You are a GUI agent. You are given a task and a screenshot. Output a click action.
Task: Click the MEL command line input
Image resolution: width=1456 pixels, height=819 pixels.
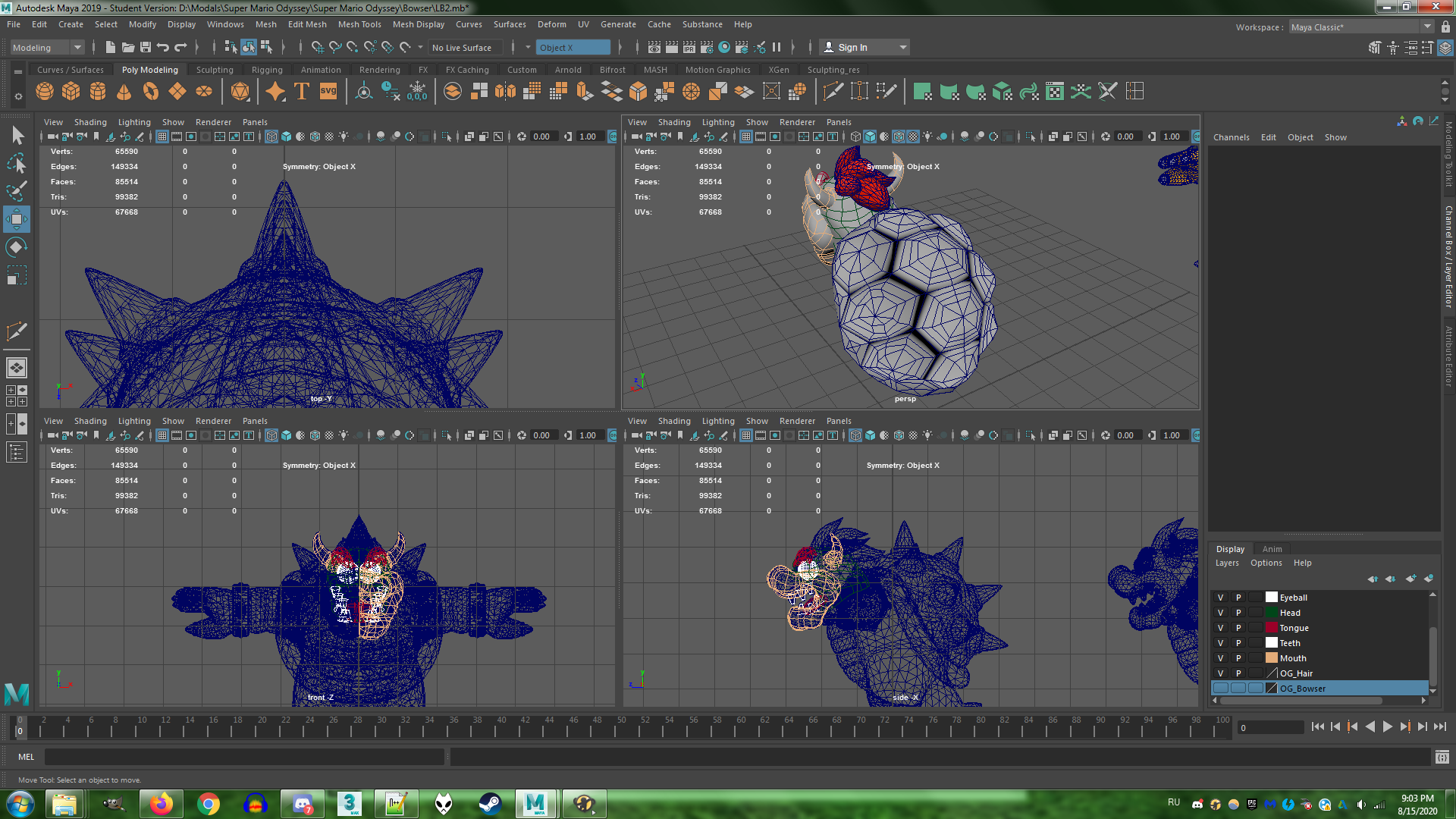[244, 757]
